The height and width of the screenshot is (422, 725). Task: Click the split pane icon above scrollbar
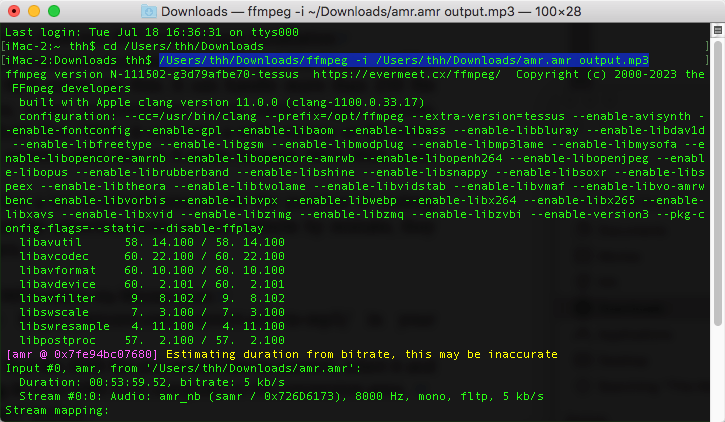718,31
